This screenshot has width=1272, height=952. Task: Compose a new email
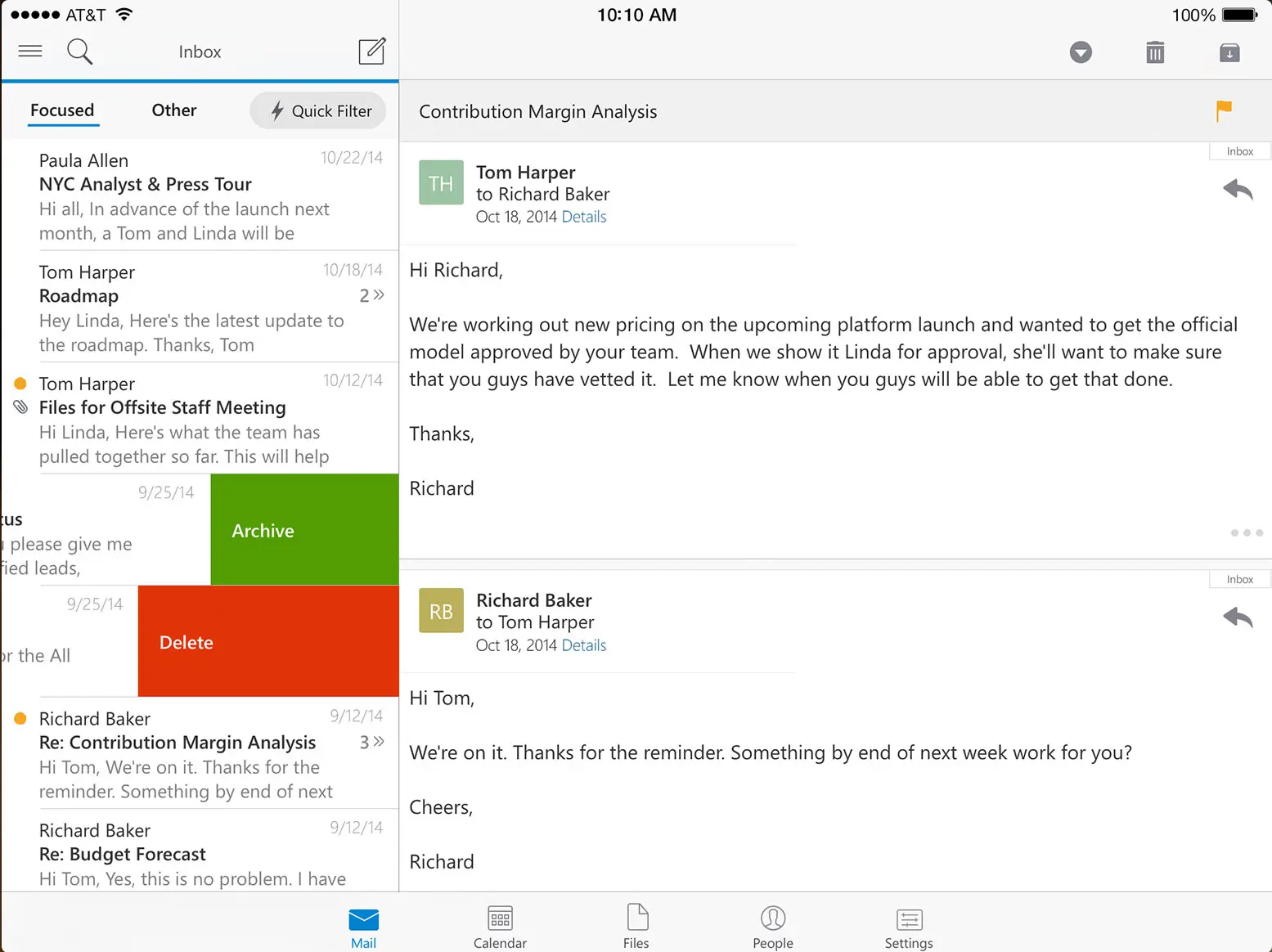click(372, 51)
